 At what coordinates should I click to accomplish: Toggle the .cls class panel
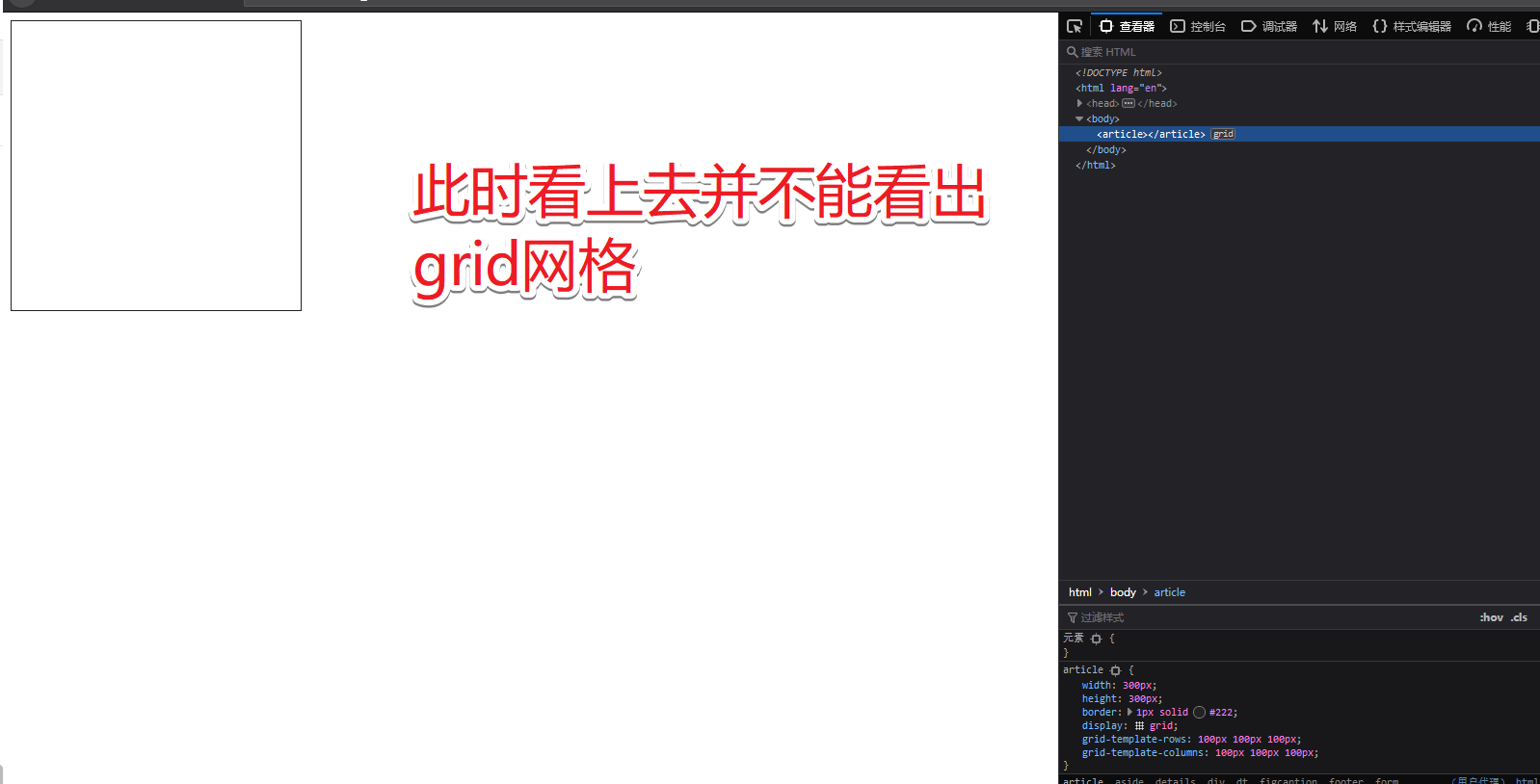click(1519, 617)
